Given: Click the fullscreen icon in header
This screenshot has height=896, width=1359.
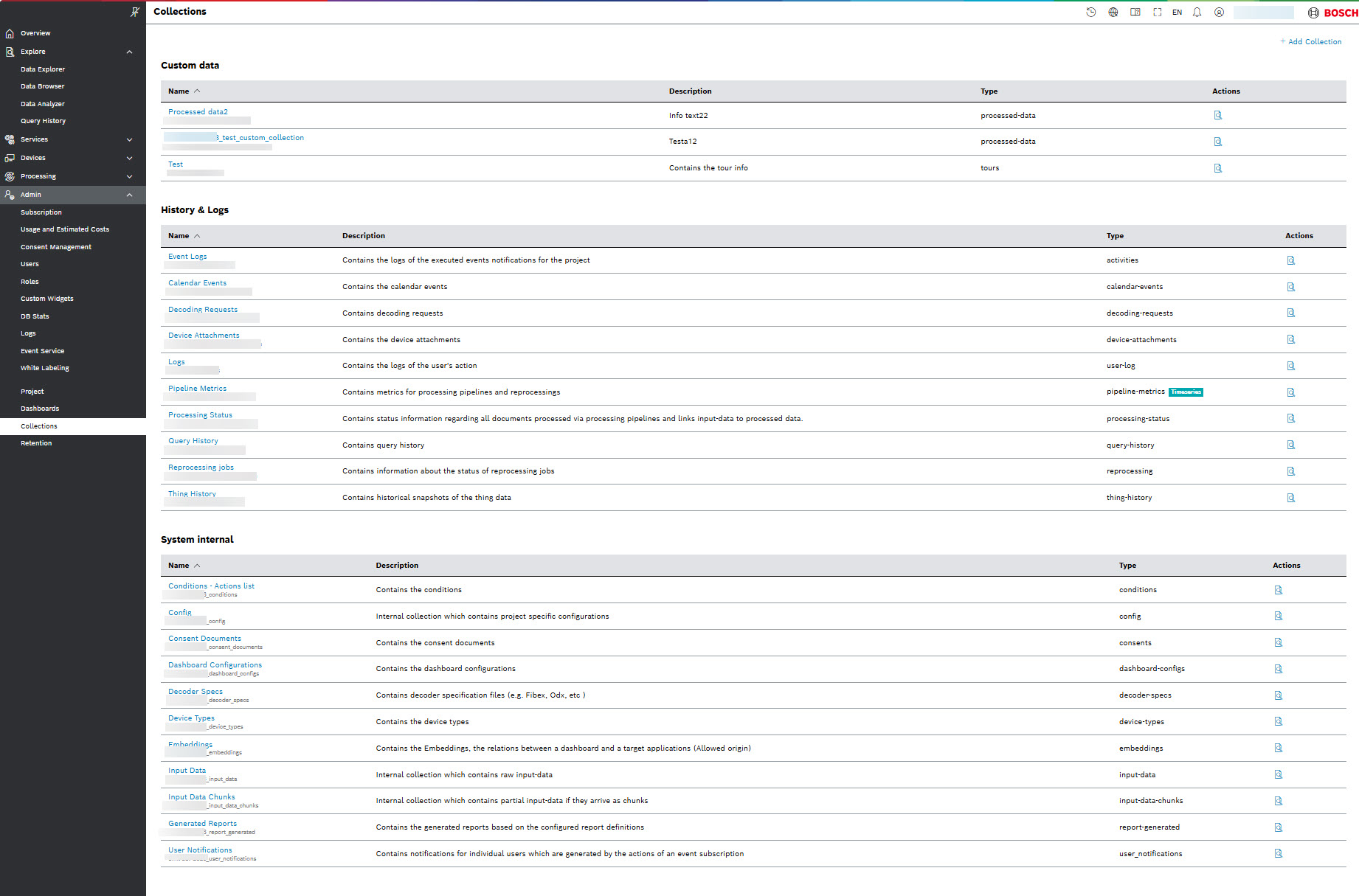Looking at the screenshot, I should [x=1157, y=13].
